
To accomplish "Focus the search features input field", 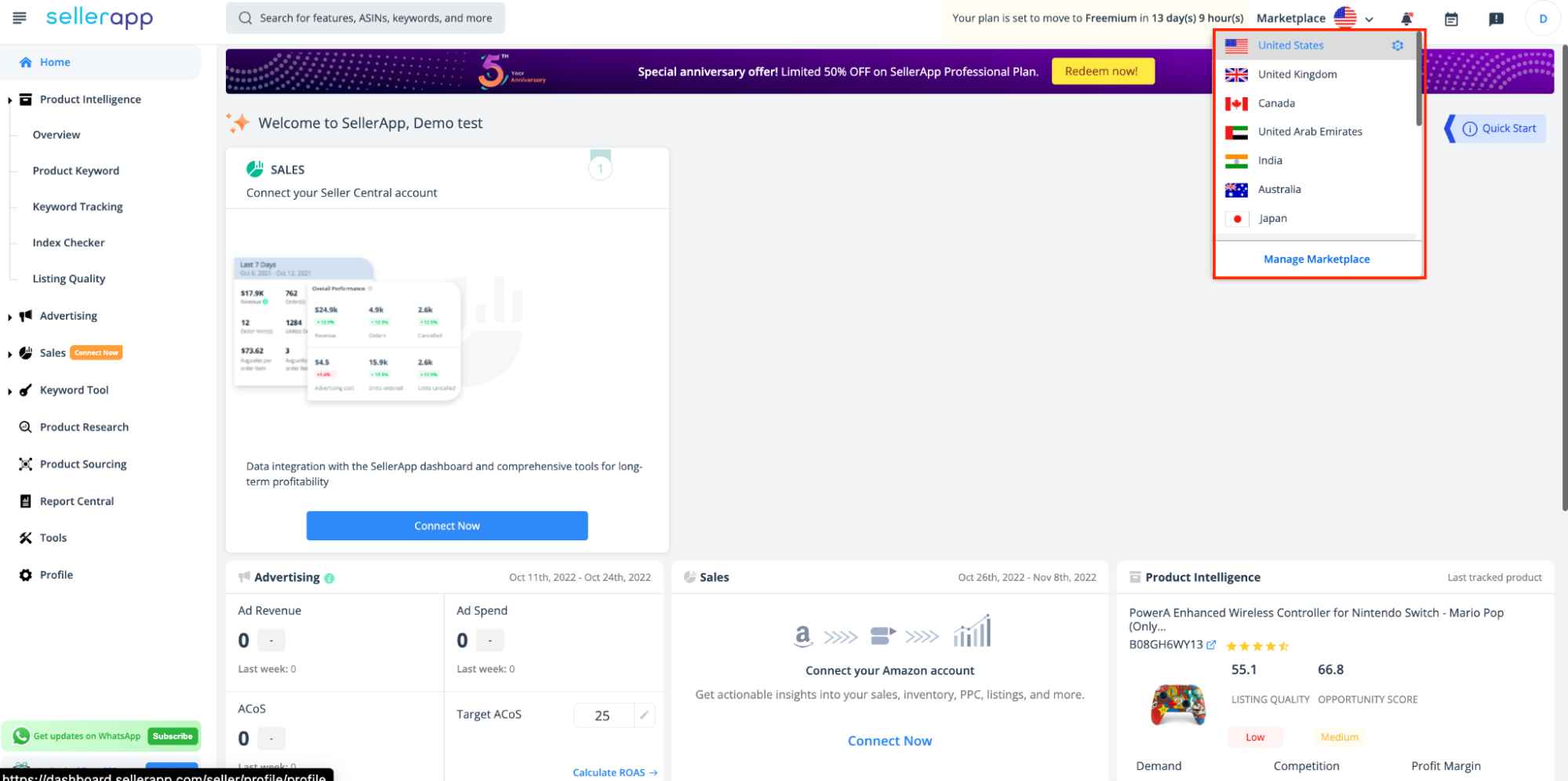I will (x=366, y=18).
